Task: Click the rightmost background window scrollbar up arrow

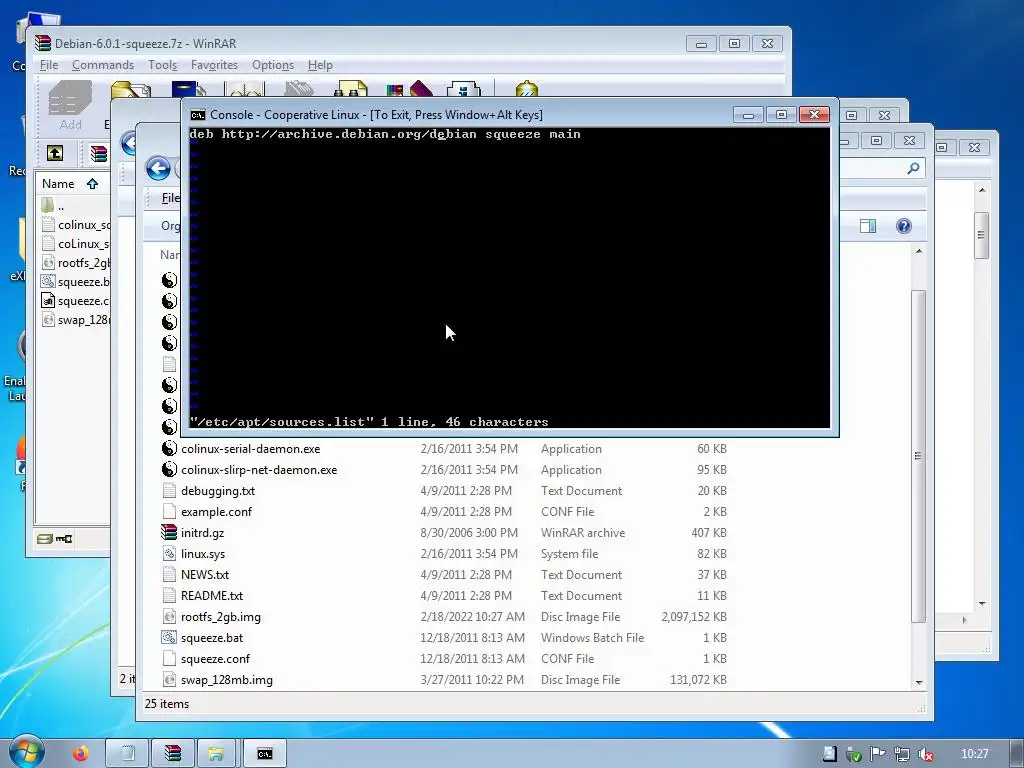Action: 982,190
